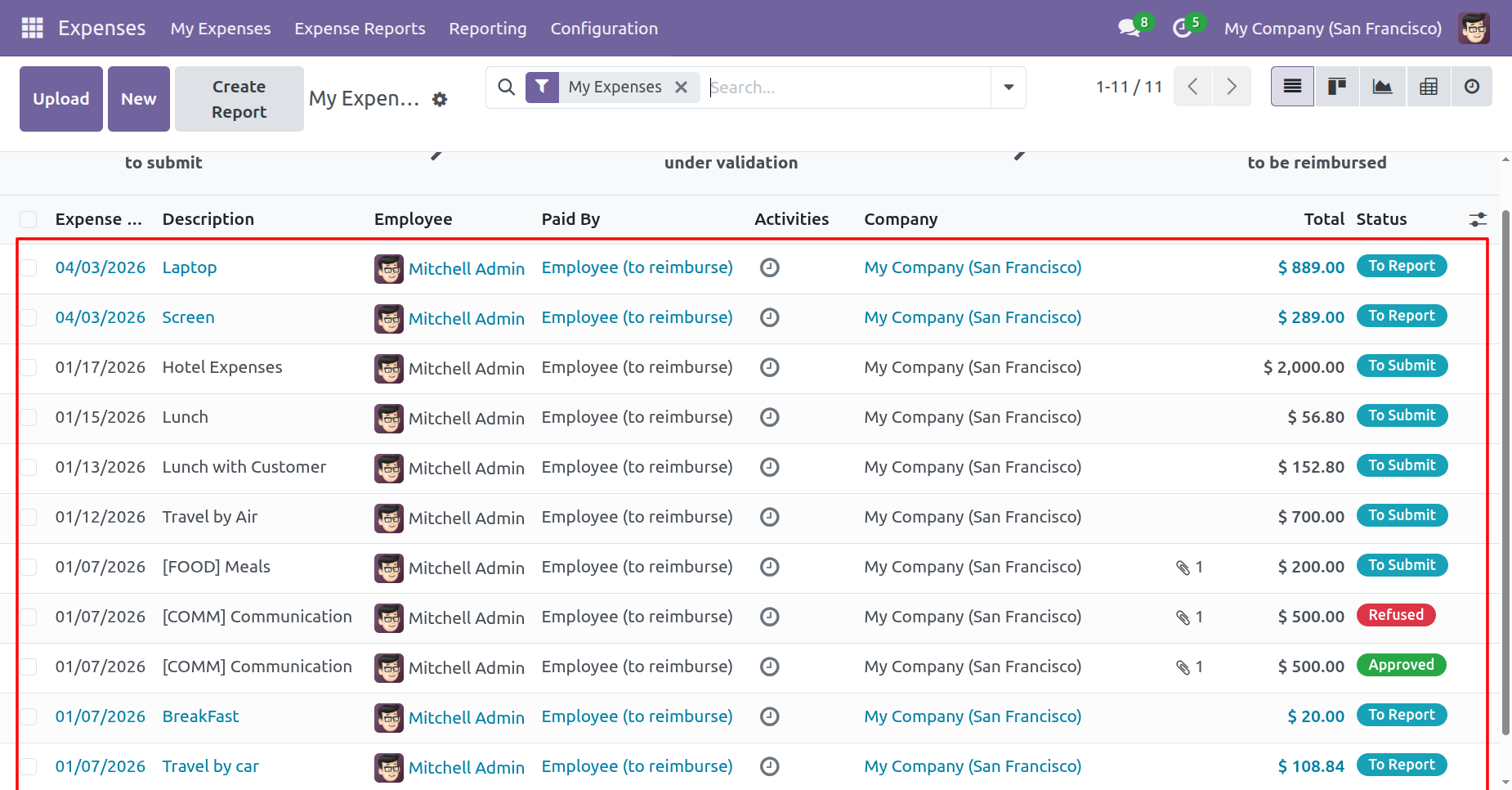
Task: Switch to graph view
Action: point(1383,87)
